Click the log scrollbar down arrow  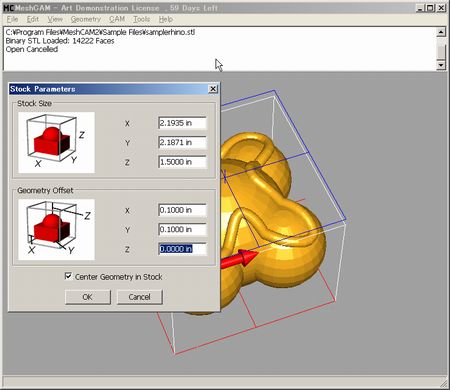441,65
